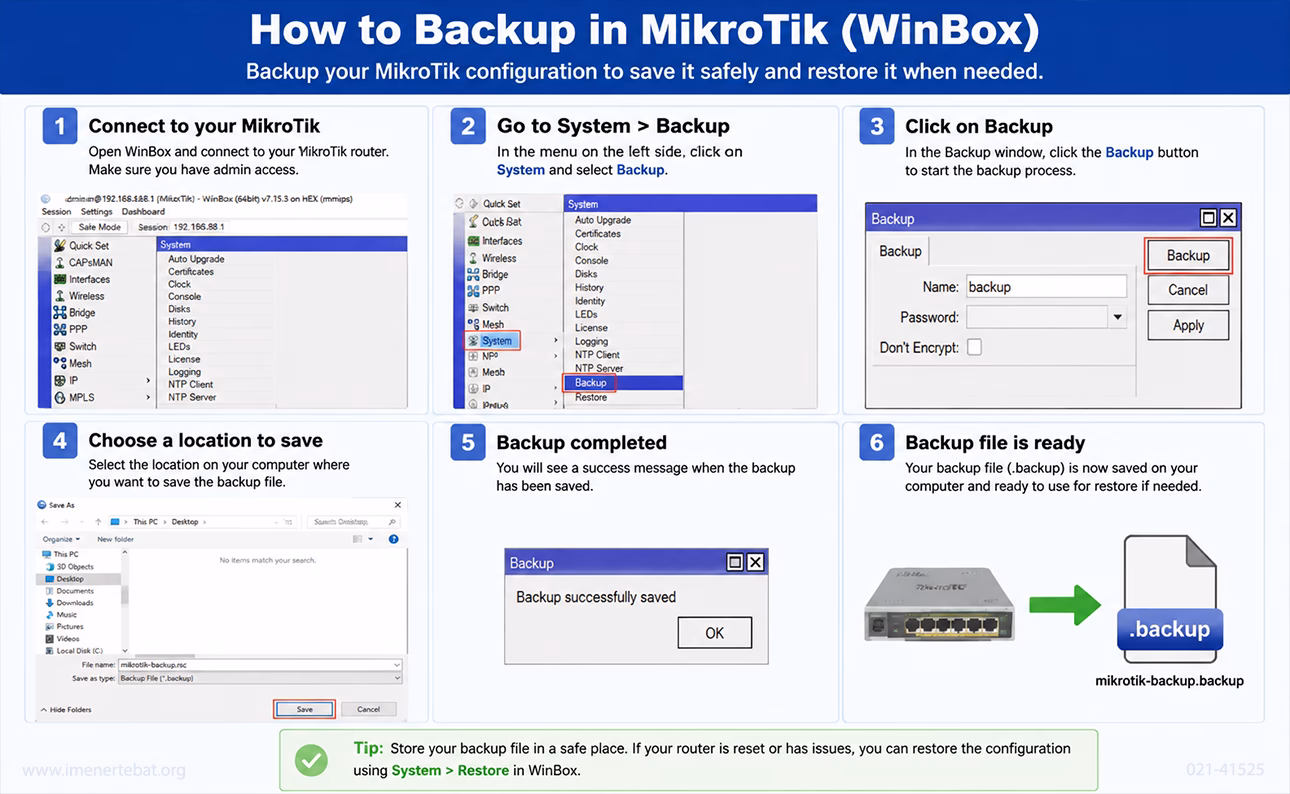1290x794 pixels.
Task: Click License in step 1 System menu
Action: point(184,359)
